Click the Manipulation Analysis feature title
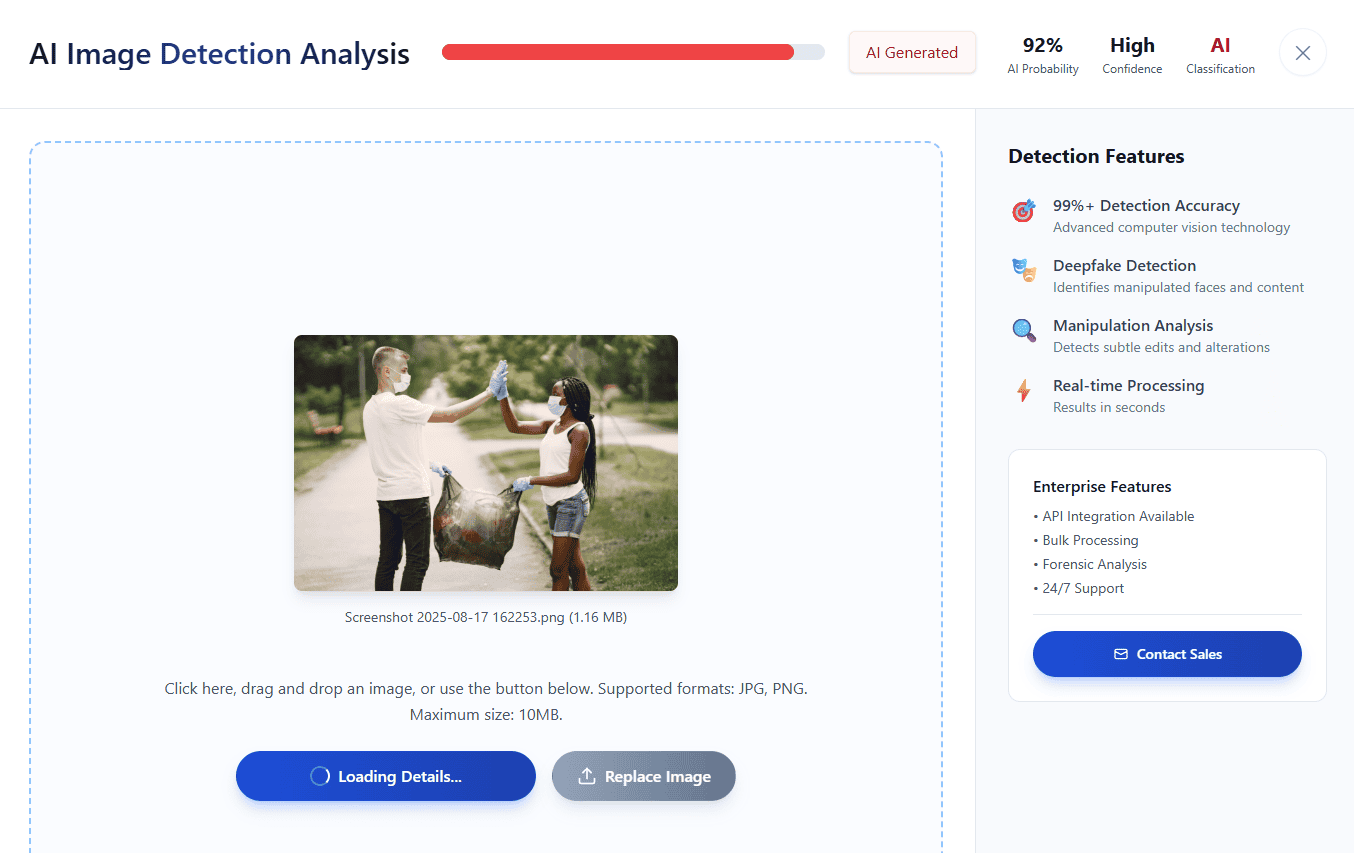The width and height of the screenshot is (1354, 853). [x=1133, y=325]
